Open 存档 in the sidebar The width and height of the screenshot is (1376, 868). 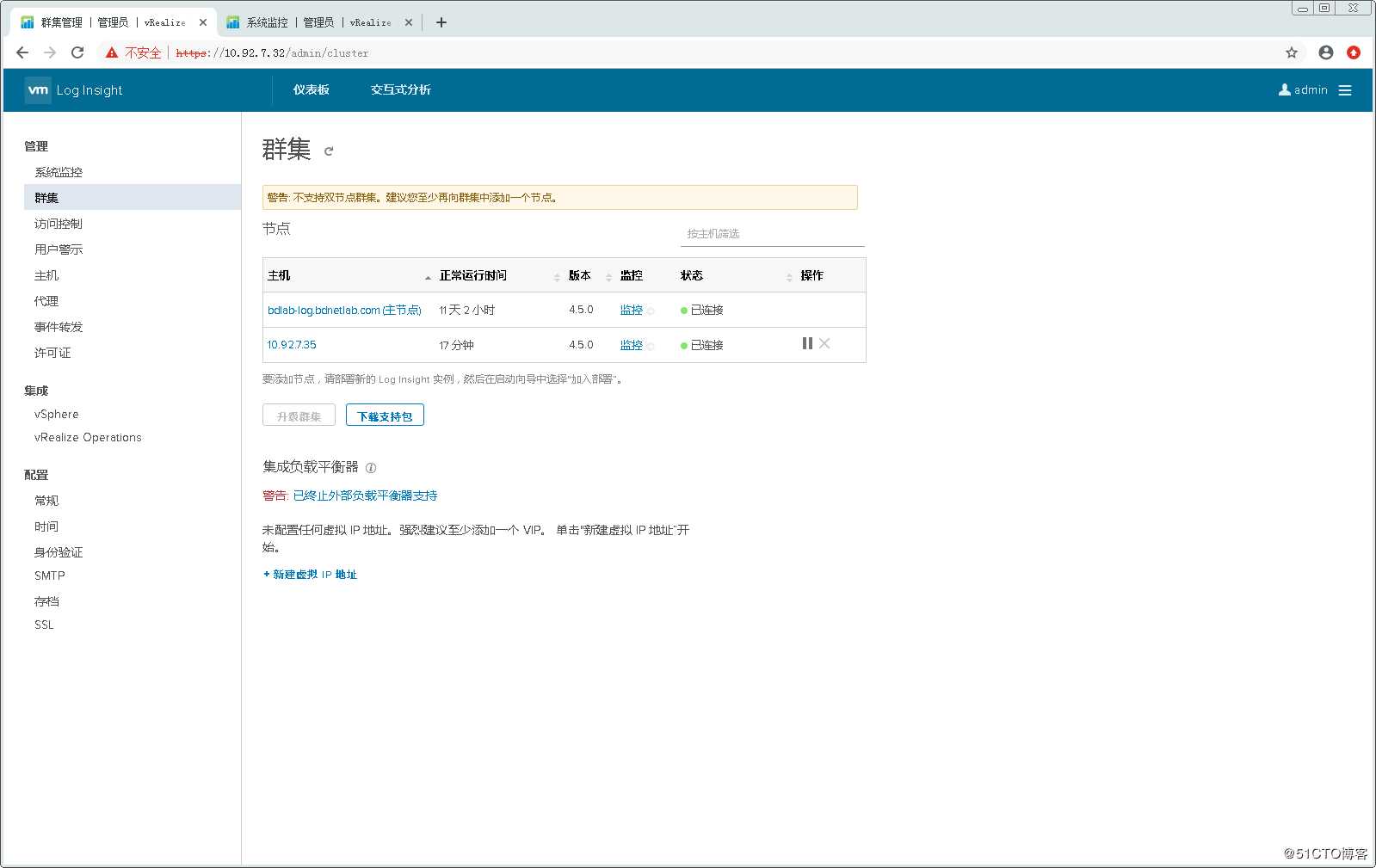46,601
